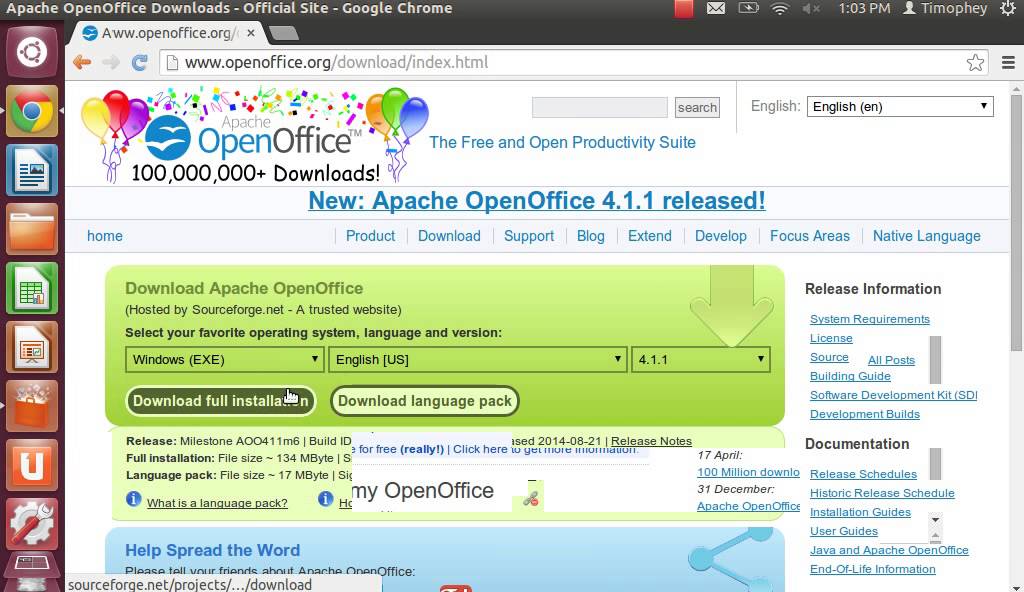Click the OpenOffice logo image
The height and width of the screenshot is (592, 1024).
click(255, 135)
